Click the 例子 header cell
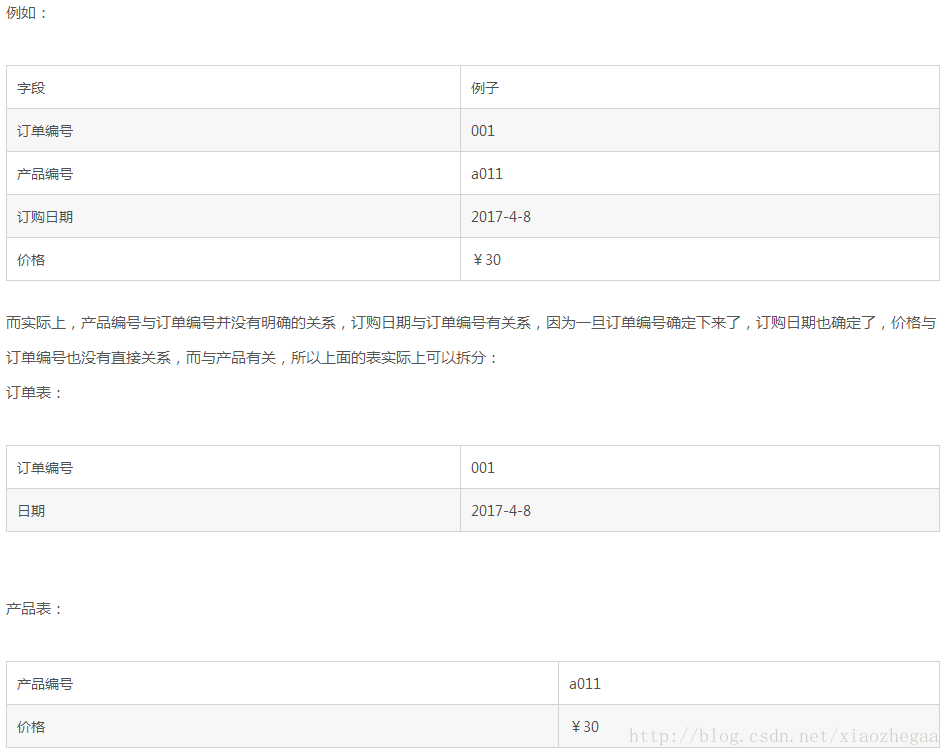The width and height of the screenshot is (951, 756). [482, 87]
